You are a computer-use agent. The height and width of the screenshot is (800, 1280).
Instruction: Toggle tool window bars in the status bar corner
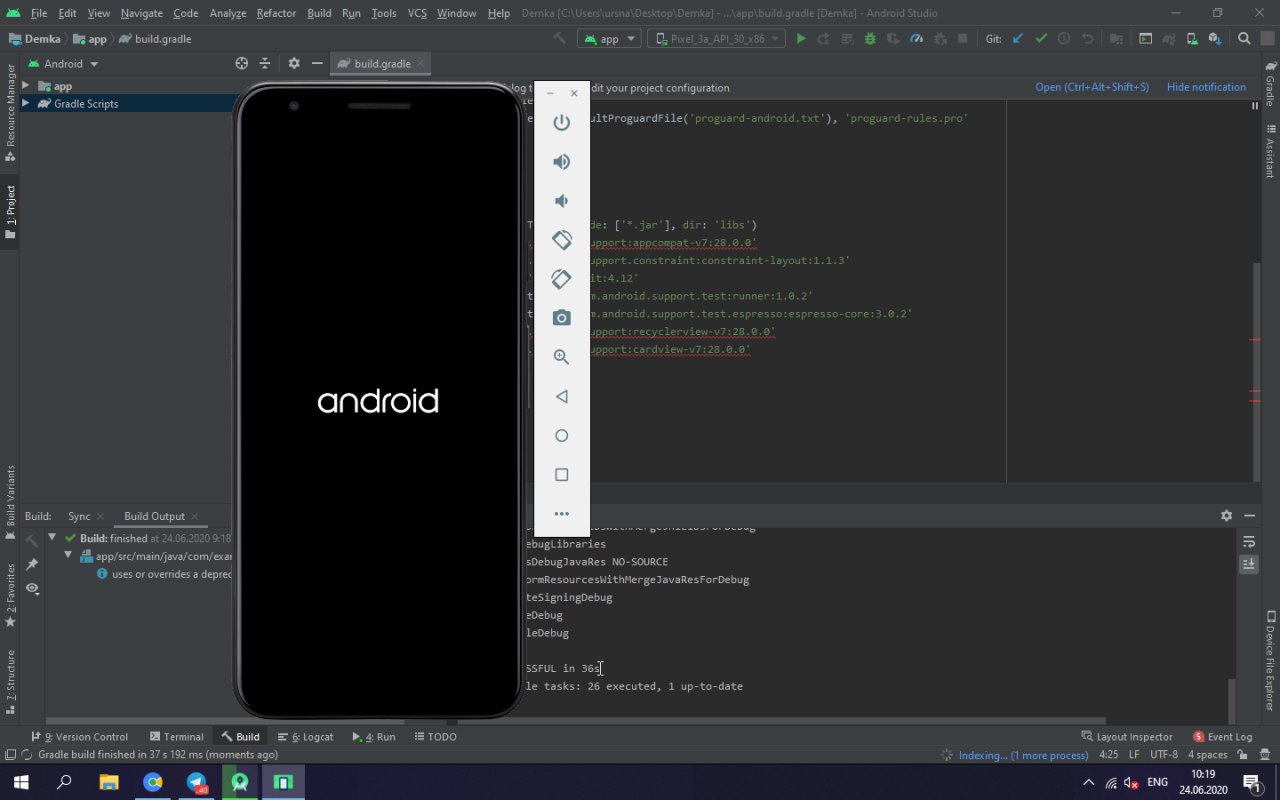[x=10, y=755]
